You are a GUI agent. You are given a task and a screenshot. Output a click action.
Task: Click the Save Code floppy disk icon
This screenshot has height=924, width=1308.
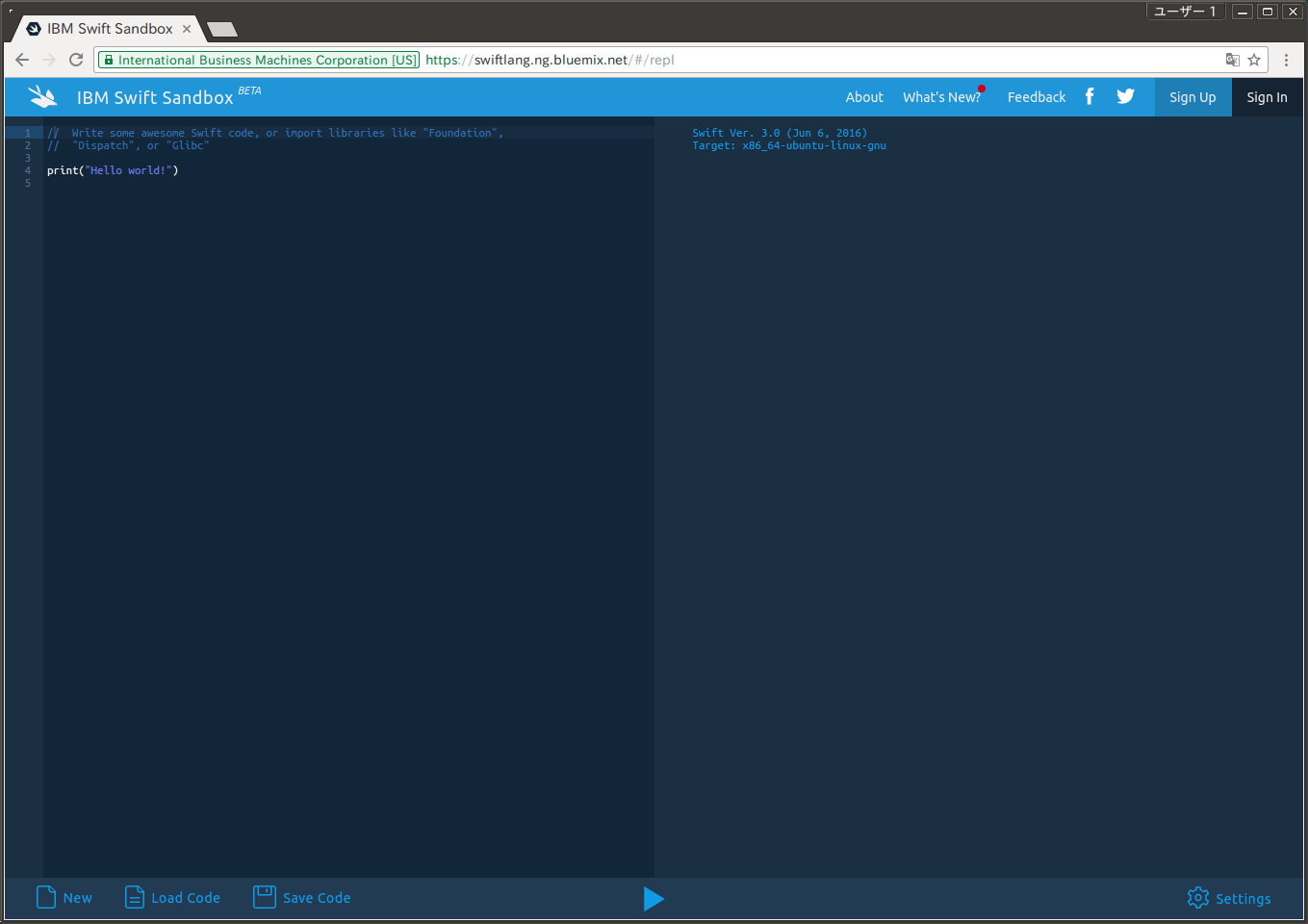pyautogui.click(x=265, y=897)
